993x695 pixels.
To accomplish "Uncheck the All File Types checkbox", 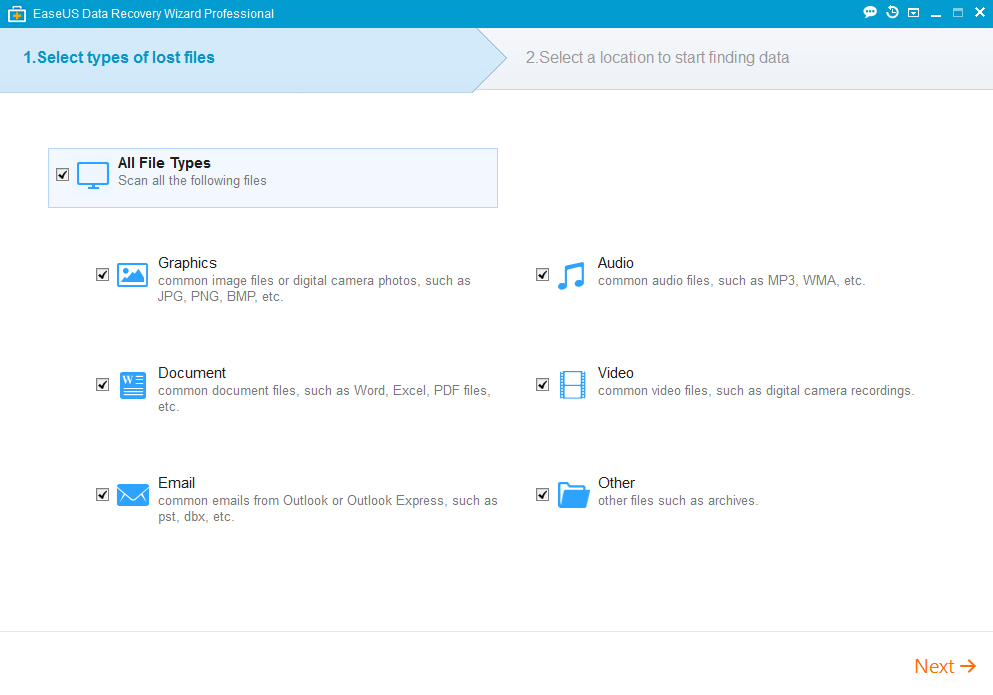I will [63, 174].
